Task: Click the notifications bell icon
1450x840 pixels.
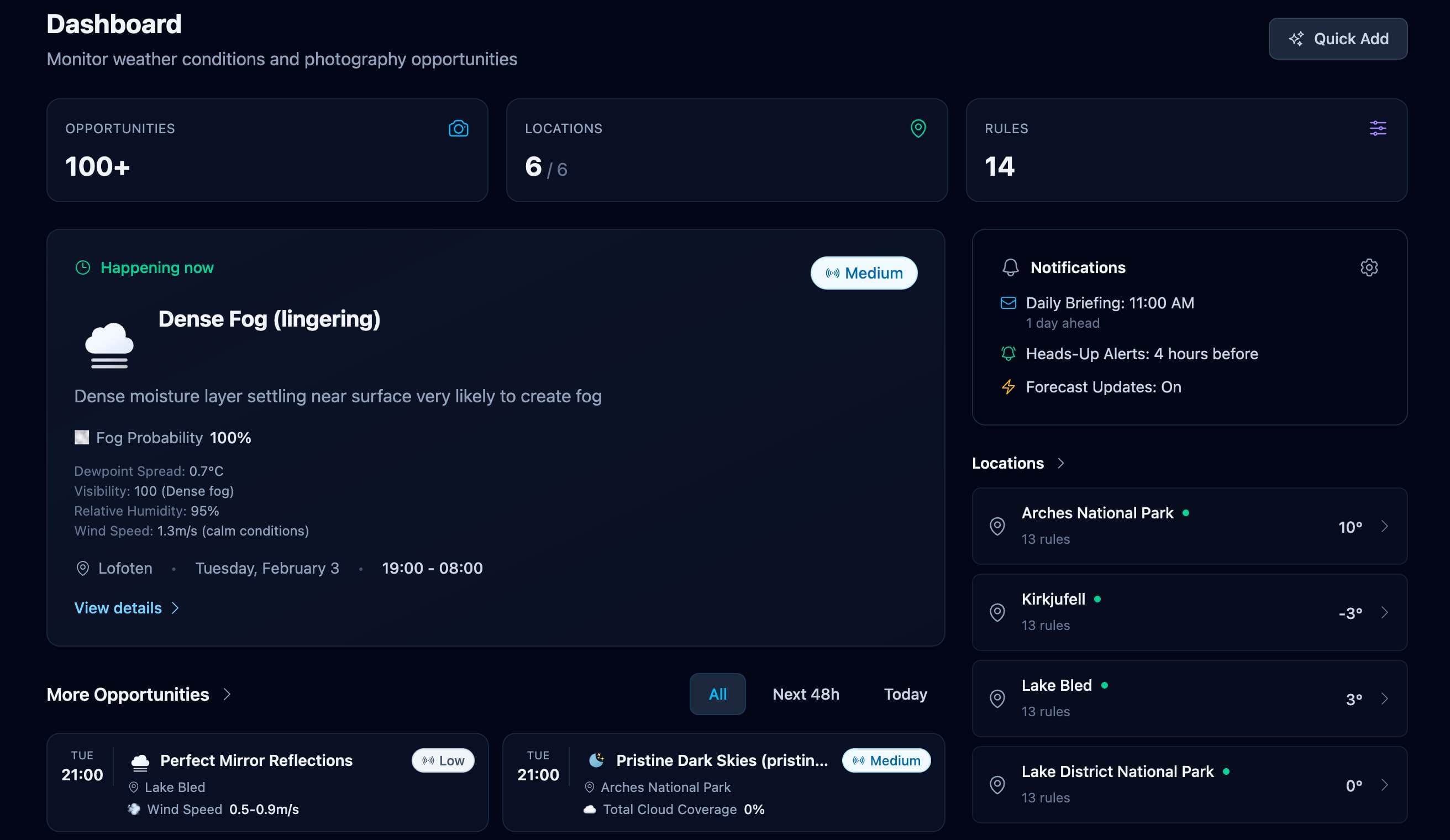Action: [1010, 267]
